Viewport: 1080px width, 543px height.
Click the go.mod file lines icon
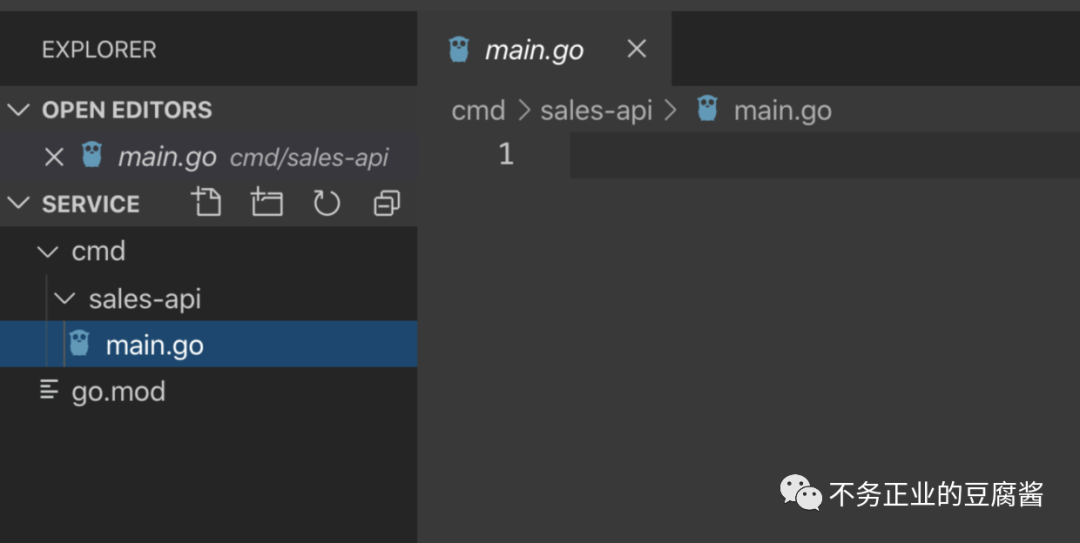point(49,390)
